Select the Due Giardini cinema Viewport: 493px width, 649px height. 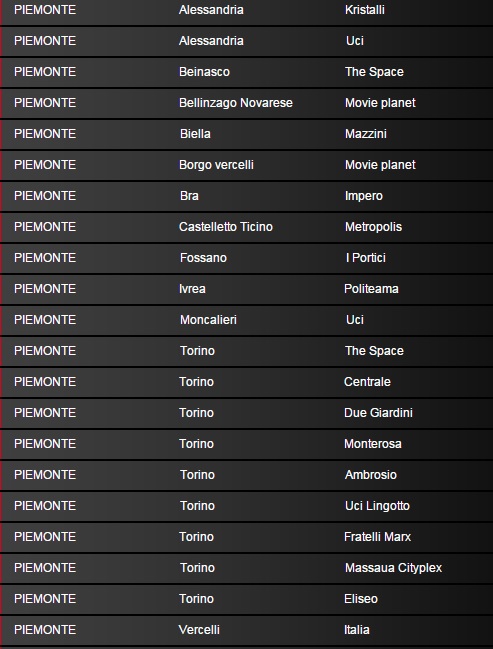pos(378,413)
